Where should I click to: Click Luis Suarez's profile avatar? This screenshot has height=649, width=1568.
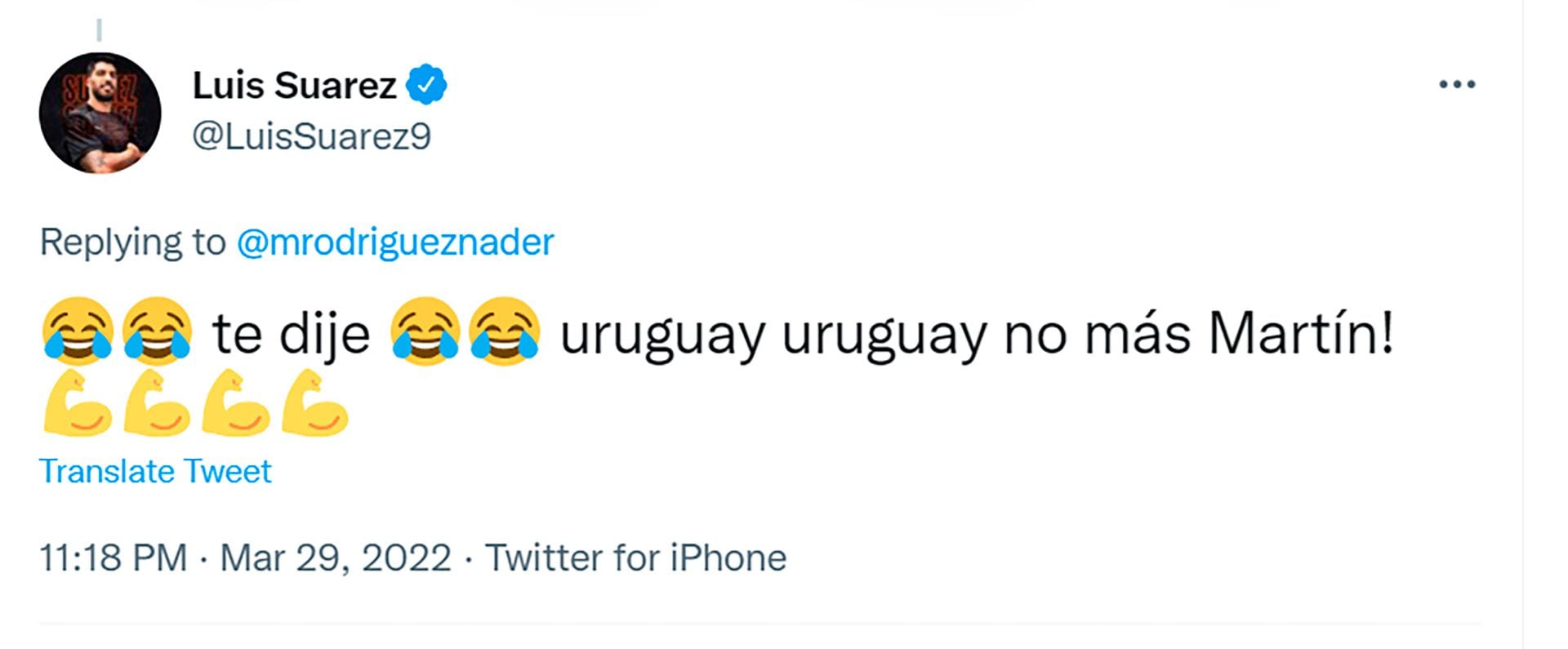pyautogui.click(x=100, y=113)
